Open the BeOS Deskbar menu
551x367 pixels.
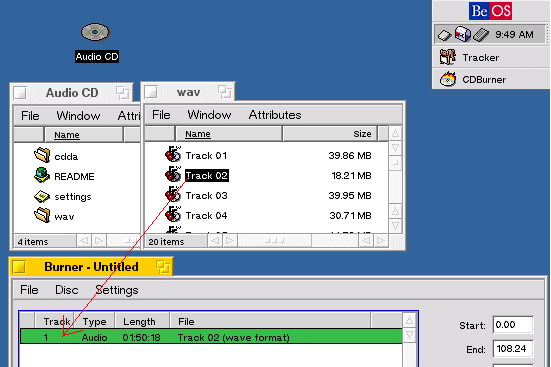[490, 11]
